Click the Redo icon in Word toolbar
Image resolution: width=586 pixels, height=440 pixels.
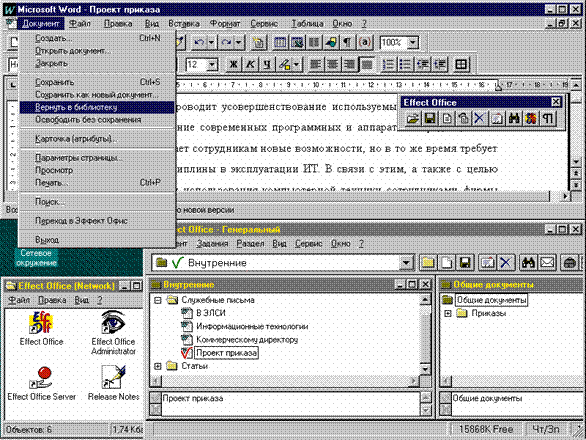click(226, 43)
